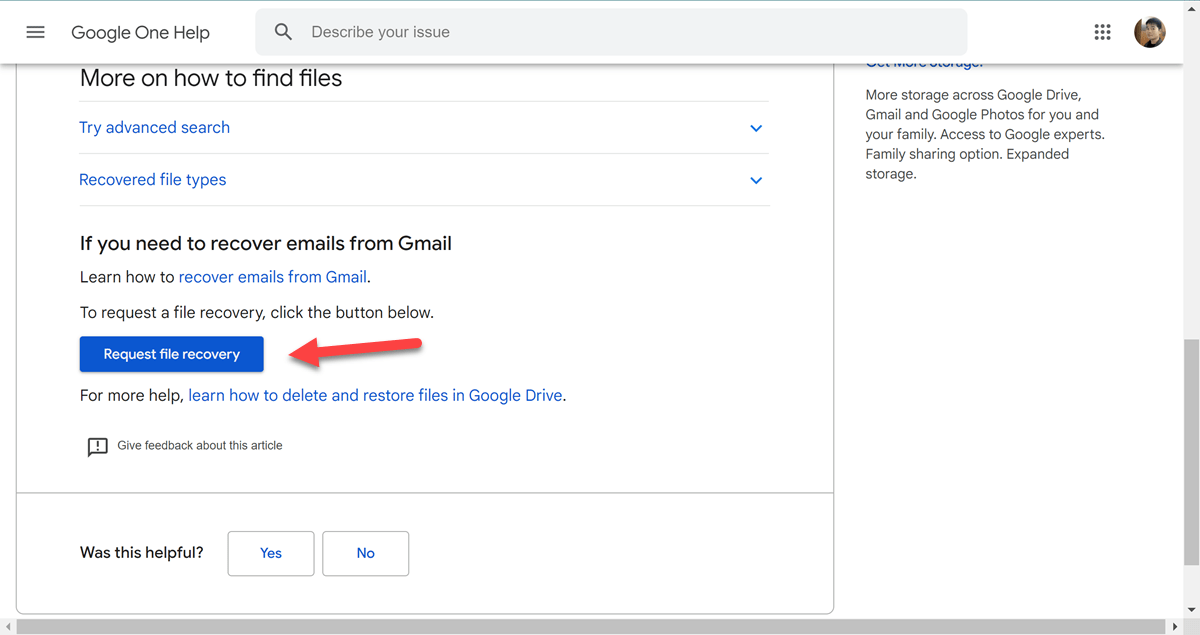The height and width of the screenshot is (635, 1200).
Task: Go to Google One Help home title
Action: click(x=140, y=32)
